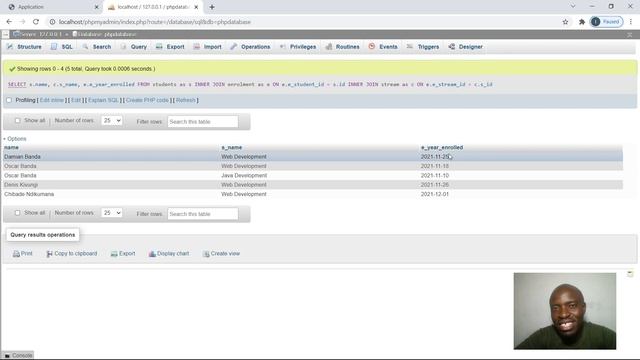Click the Print icon in query results operations
Screen dimensions: 640x360
(x=16, y=254)
